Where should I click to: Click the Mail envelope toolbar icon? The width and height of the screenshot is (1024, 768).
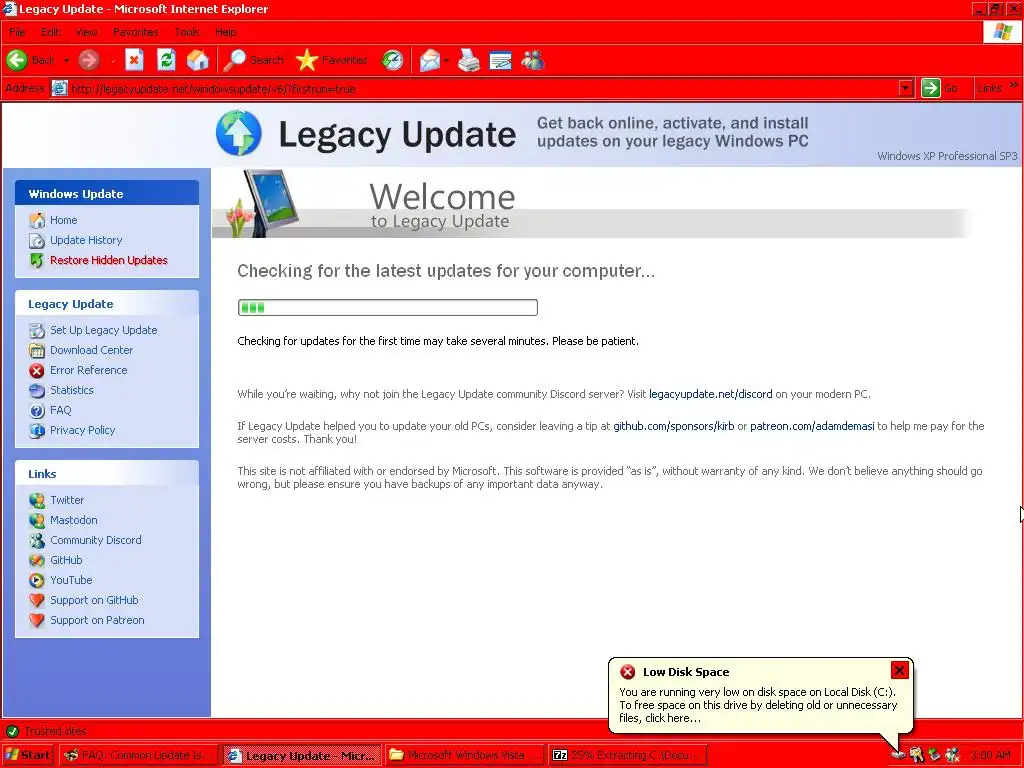(430, 60)
